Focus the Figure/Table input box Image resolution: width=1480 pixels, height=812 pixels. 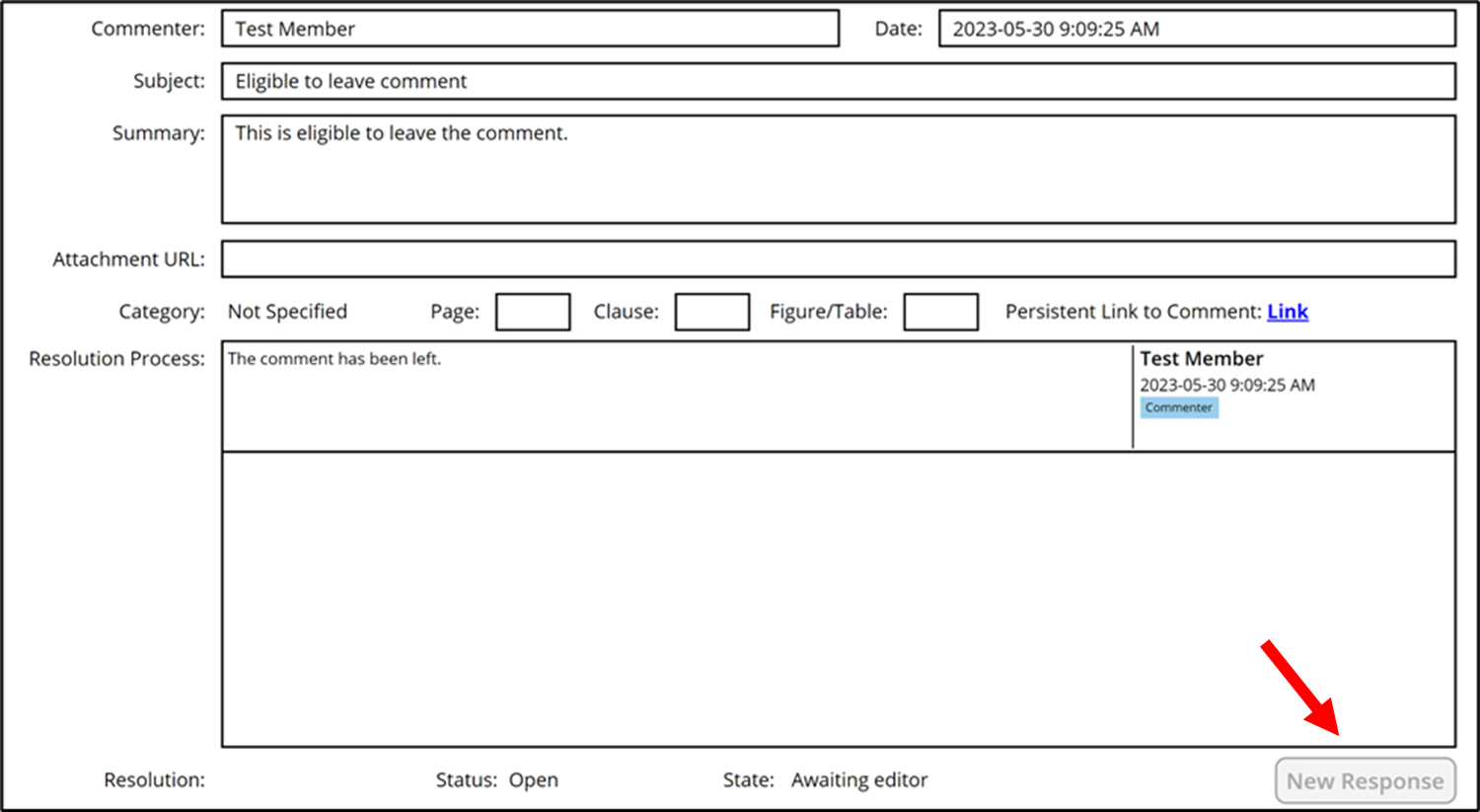(940, 312)
